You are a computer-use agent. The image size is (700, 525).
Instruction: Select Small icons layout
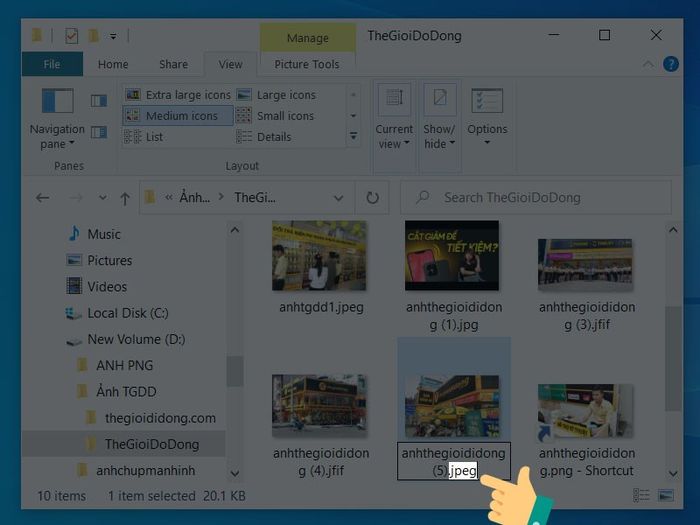pyautogui.click(x=275, y=116)
